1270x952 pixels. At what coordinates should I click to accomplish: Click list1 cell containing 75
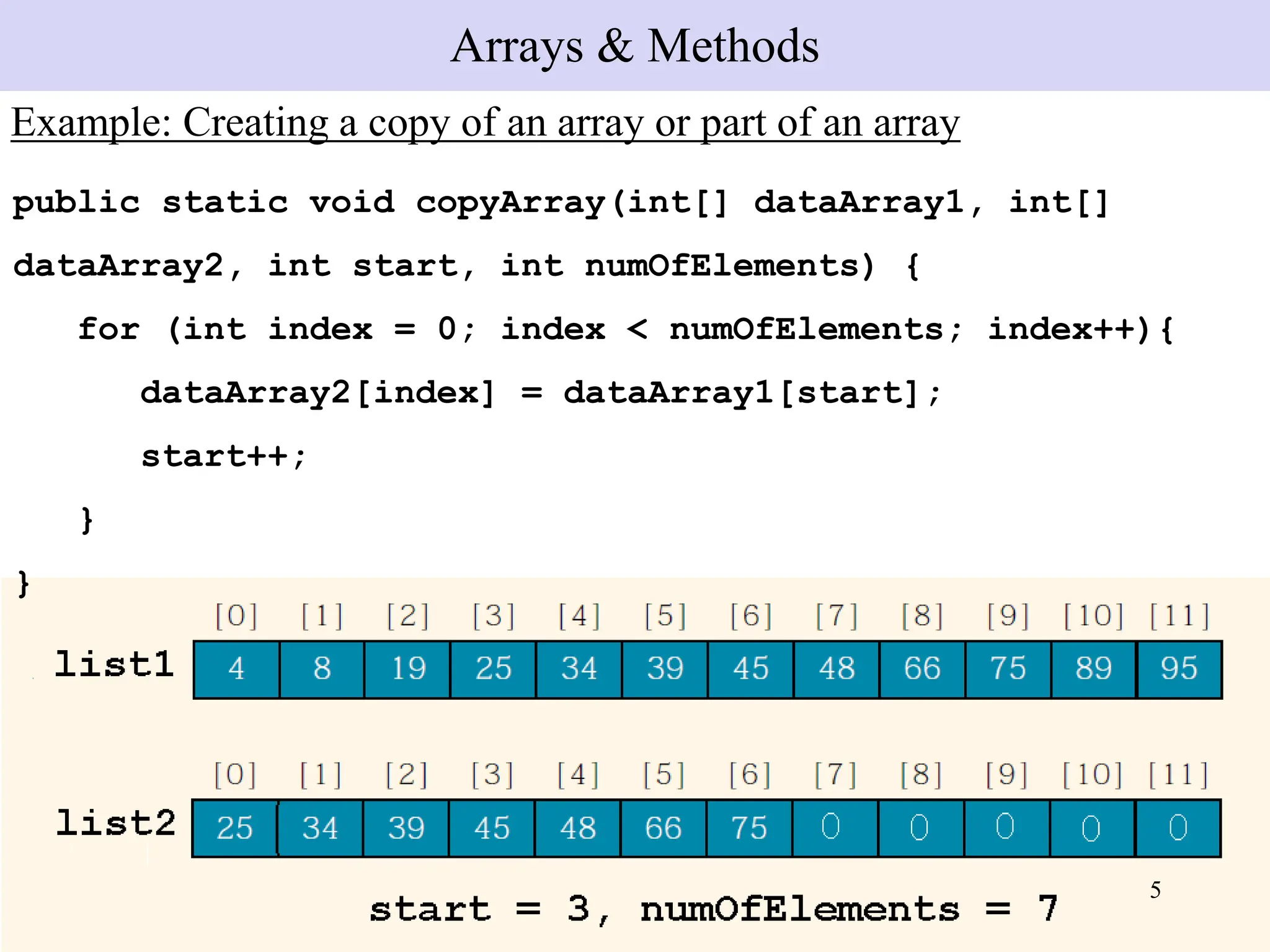[x=1008, y=669]
